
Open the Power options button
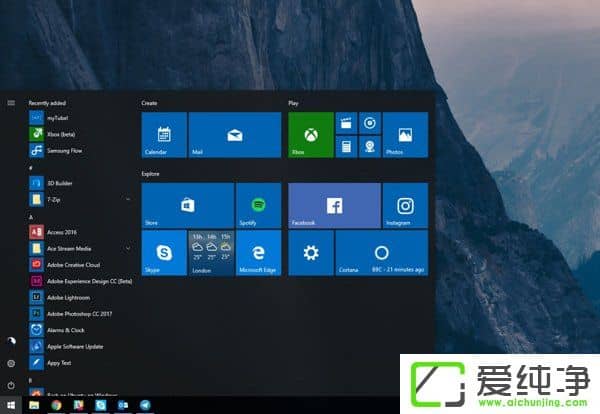(11, 385)
